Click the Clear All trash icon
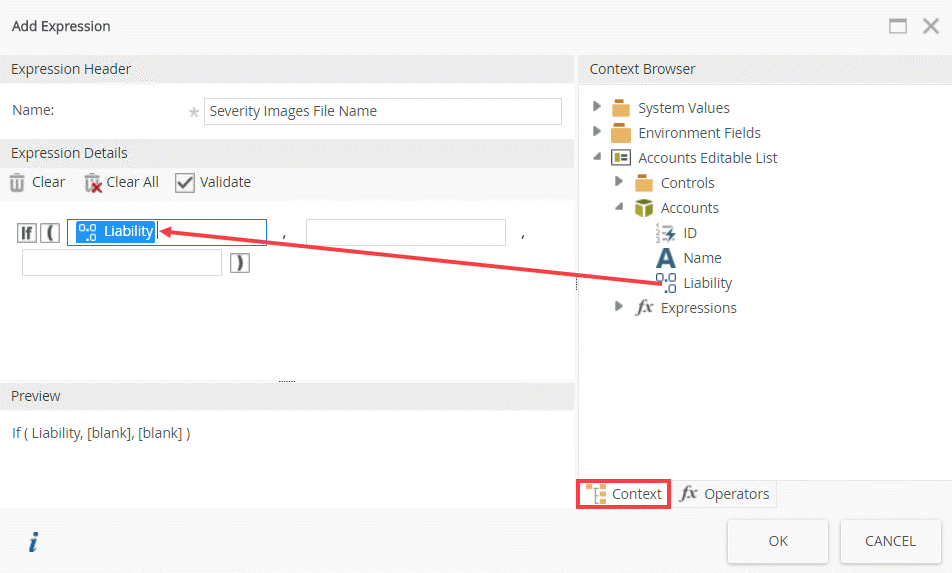This screenshot has height=573, width=952. (92, 182)
